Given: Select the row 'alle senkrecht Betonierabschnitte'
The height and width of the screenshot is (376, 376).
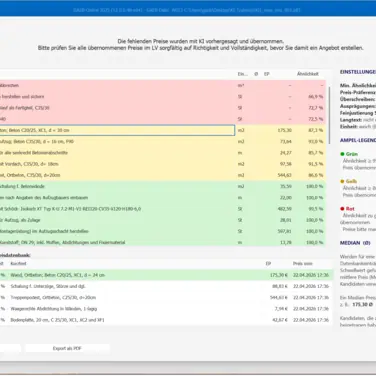Looking at the screenshot, I should click(163, 153).
